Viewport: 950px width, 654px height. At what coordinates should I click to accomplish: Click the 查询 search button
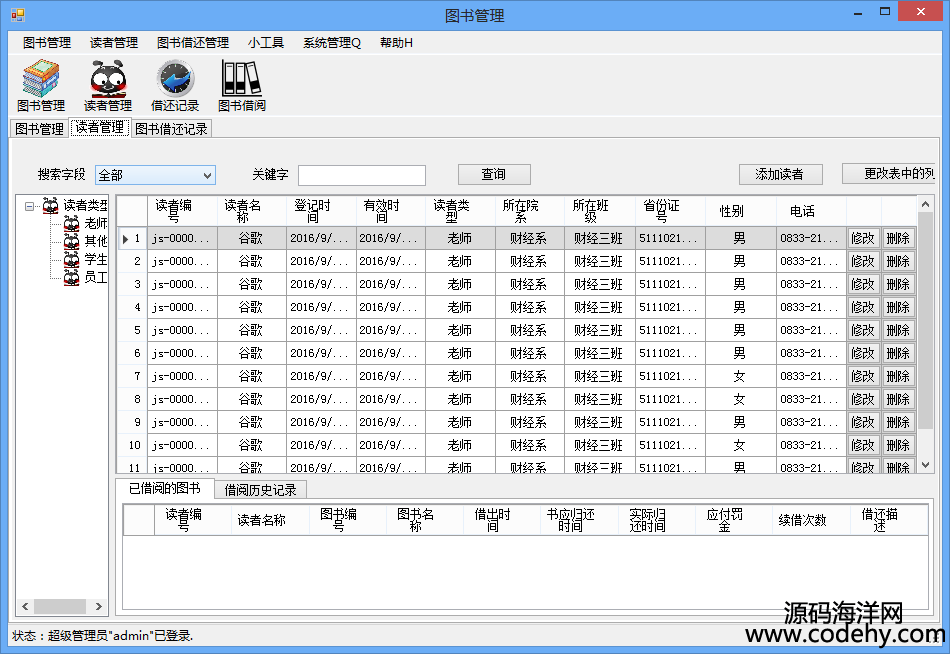tap(494, 174)
